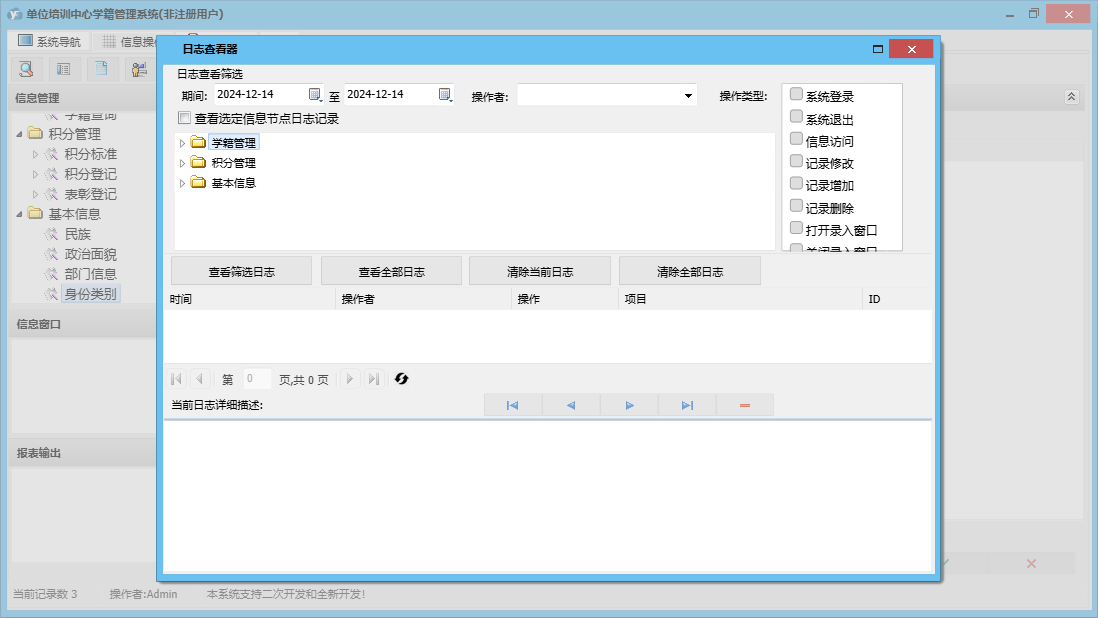Click the 项目 column header
This screenshot has width=1098, height=618.
click(742, 300)
